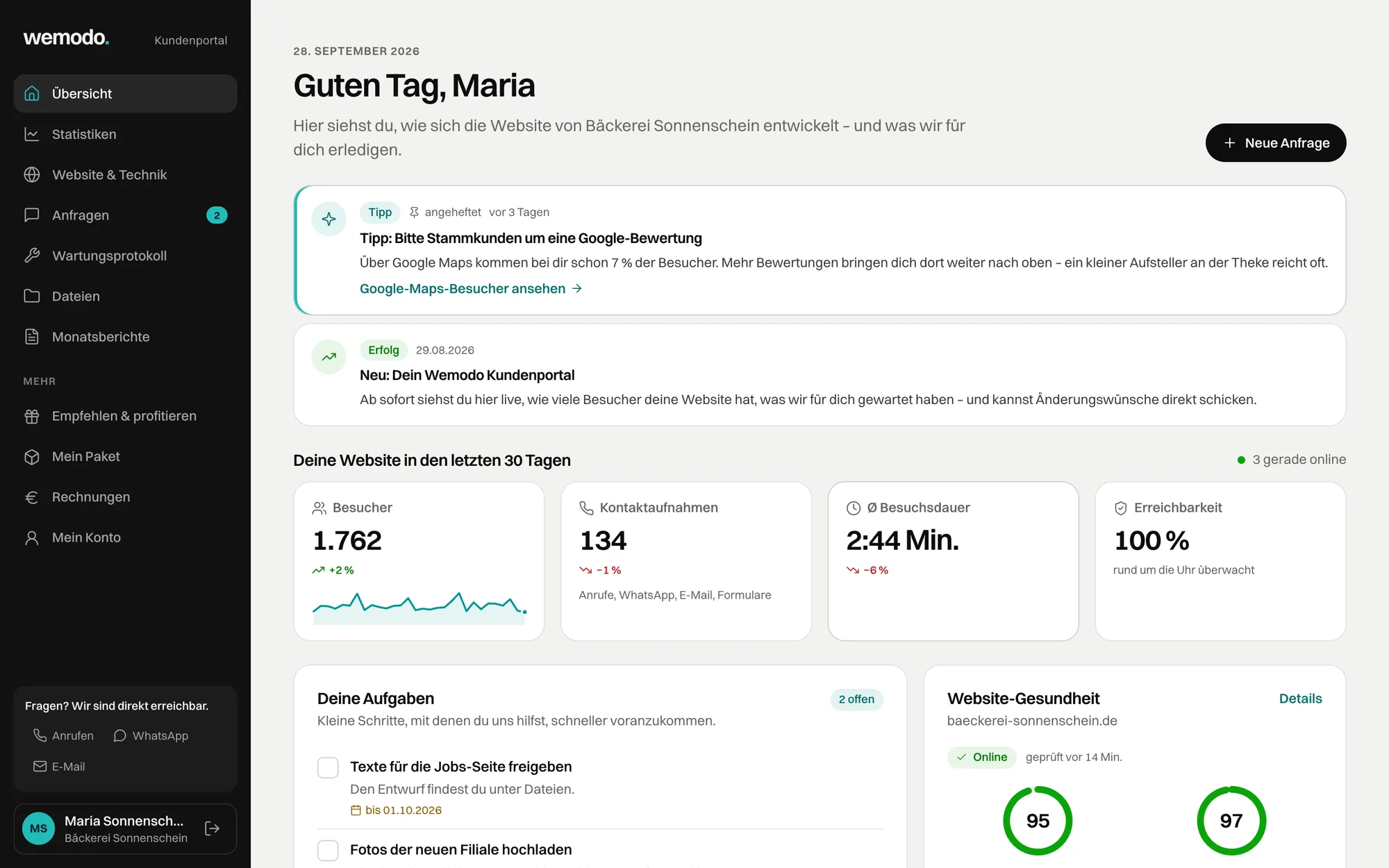1389x868 pixels.
Task: Click the Anfragen badge showing 2
Action: (217, 215)
